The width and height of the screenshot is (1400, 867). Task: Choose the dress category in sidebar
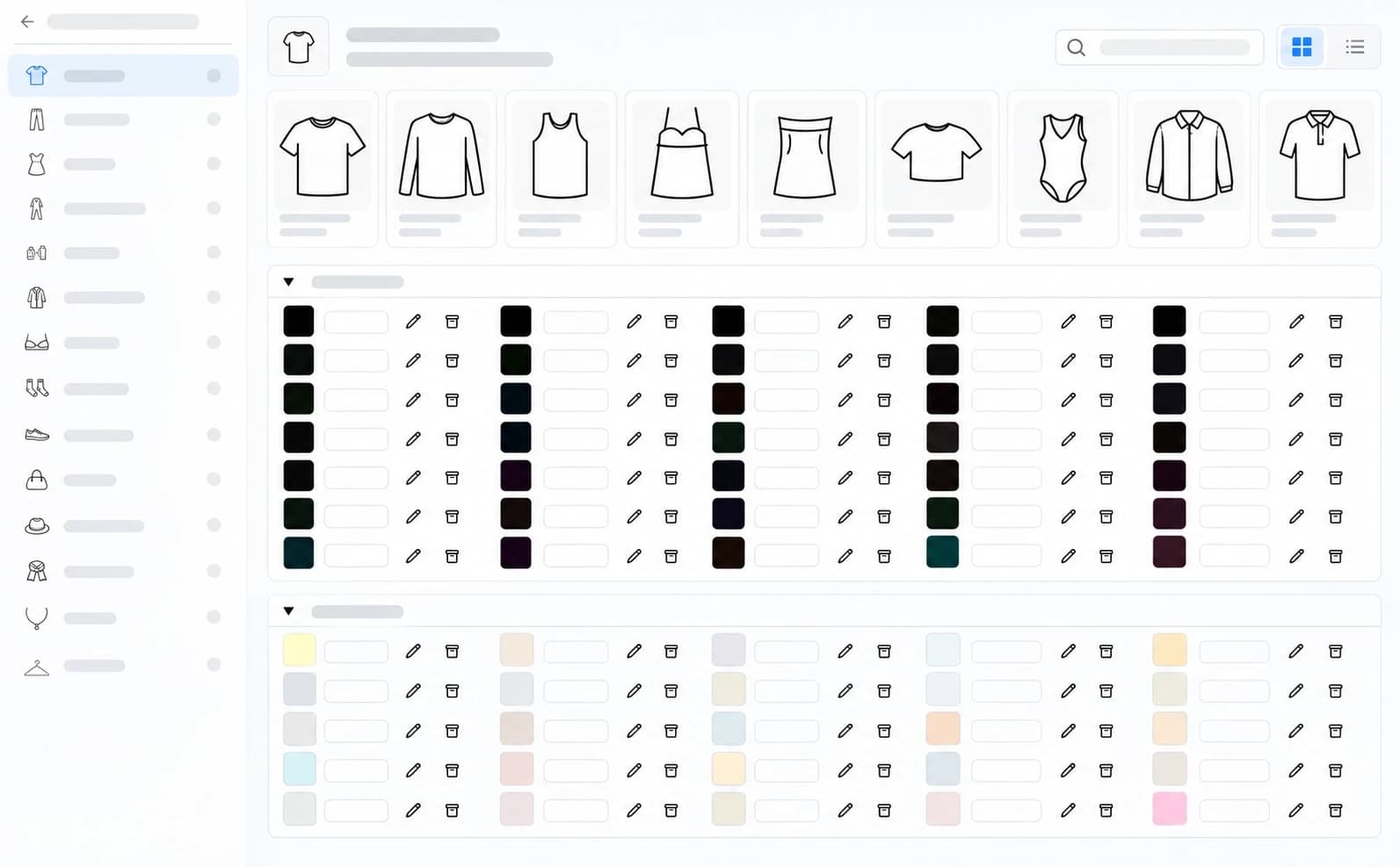123,164
